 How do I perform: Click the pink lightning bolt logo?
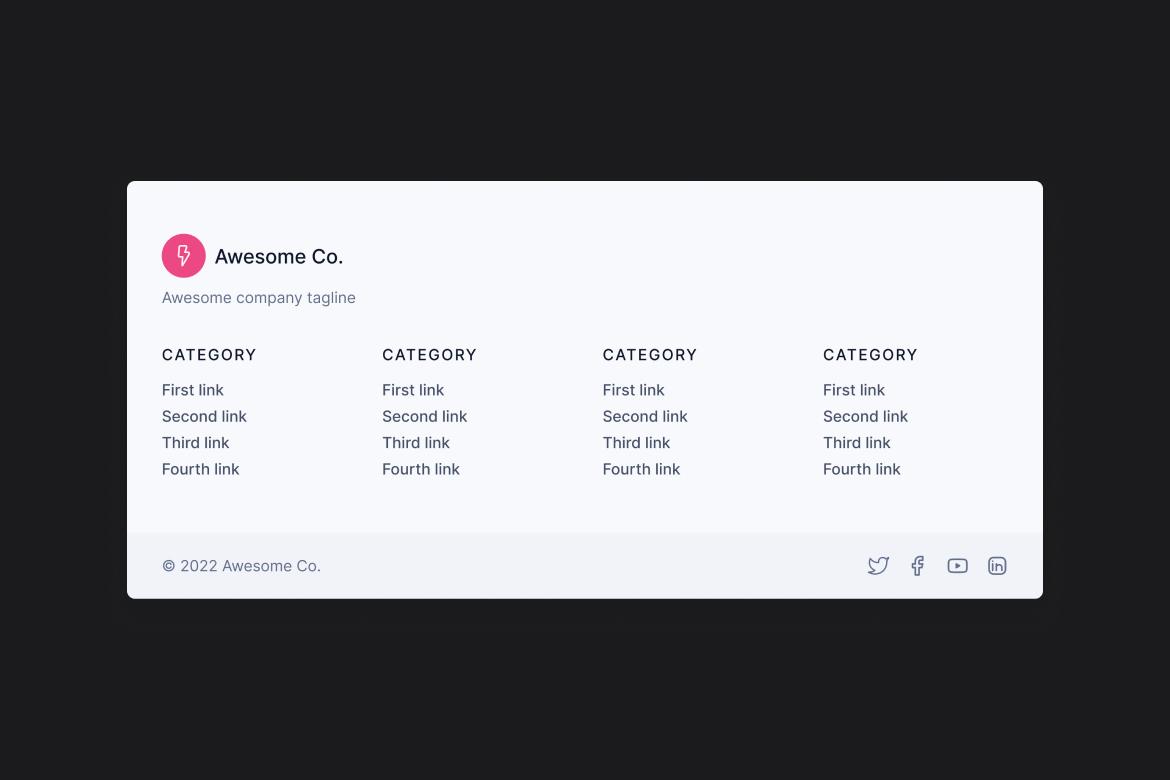pos(183,255)
